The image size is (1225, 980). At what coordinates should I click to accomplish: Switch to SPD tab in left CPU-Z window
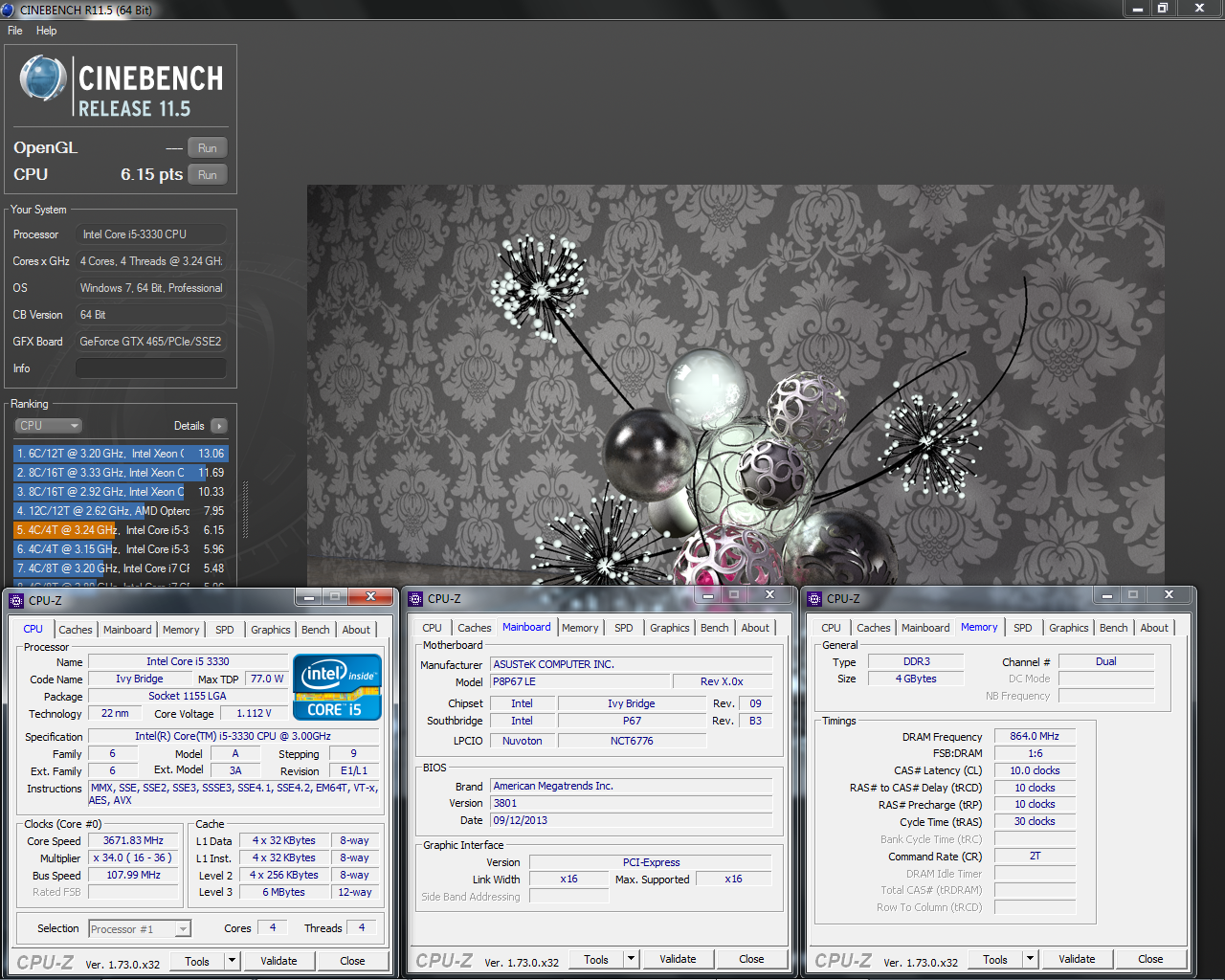[x=225, y=630]
